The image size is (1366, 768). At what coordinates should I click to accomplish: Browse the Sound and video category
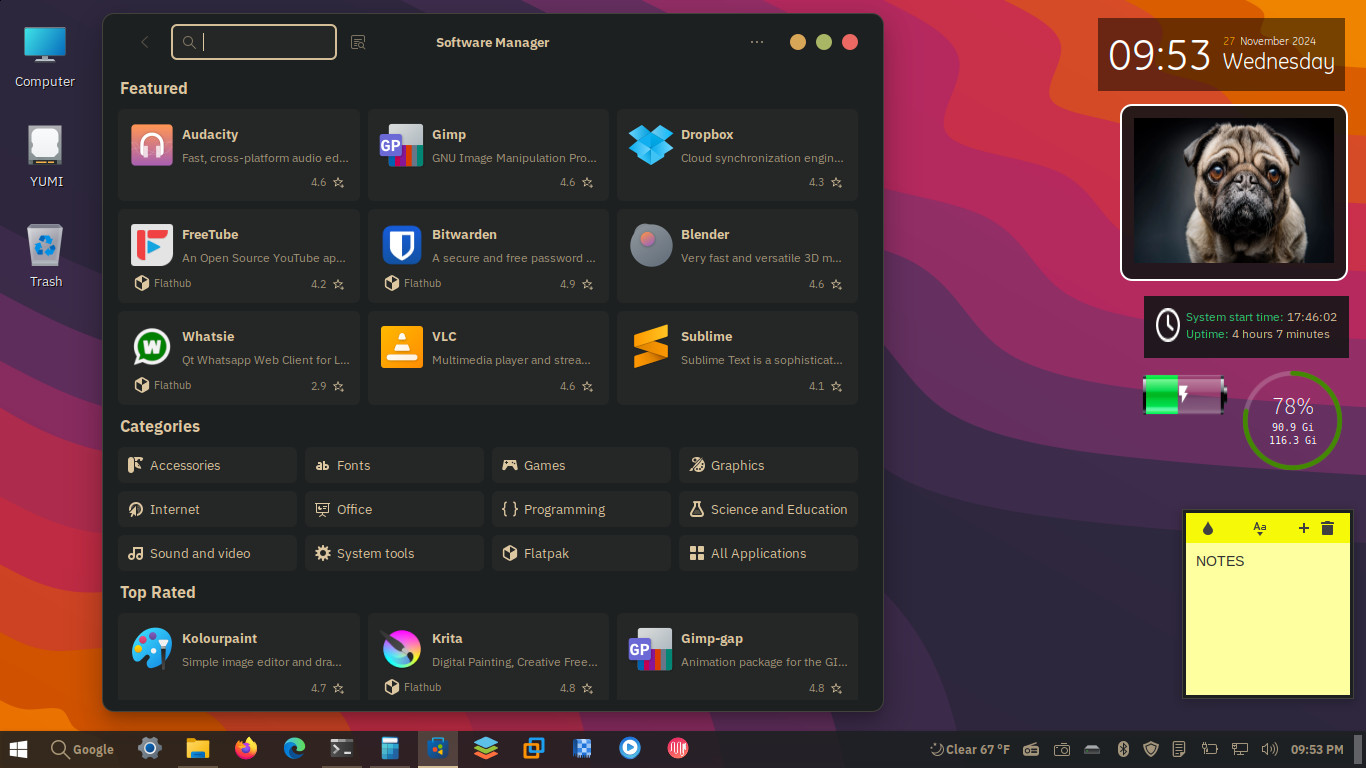[x=207, y=553]
